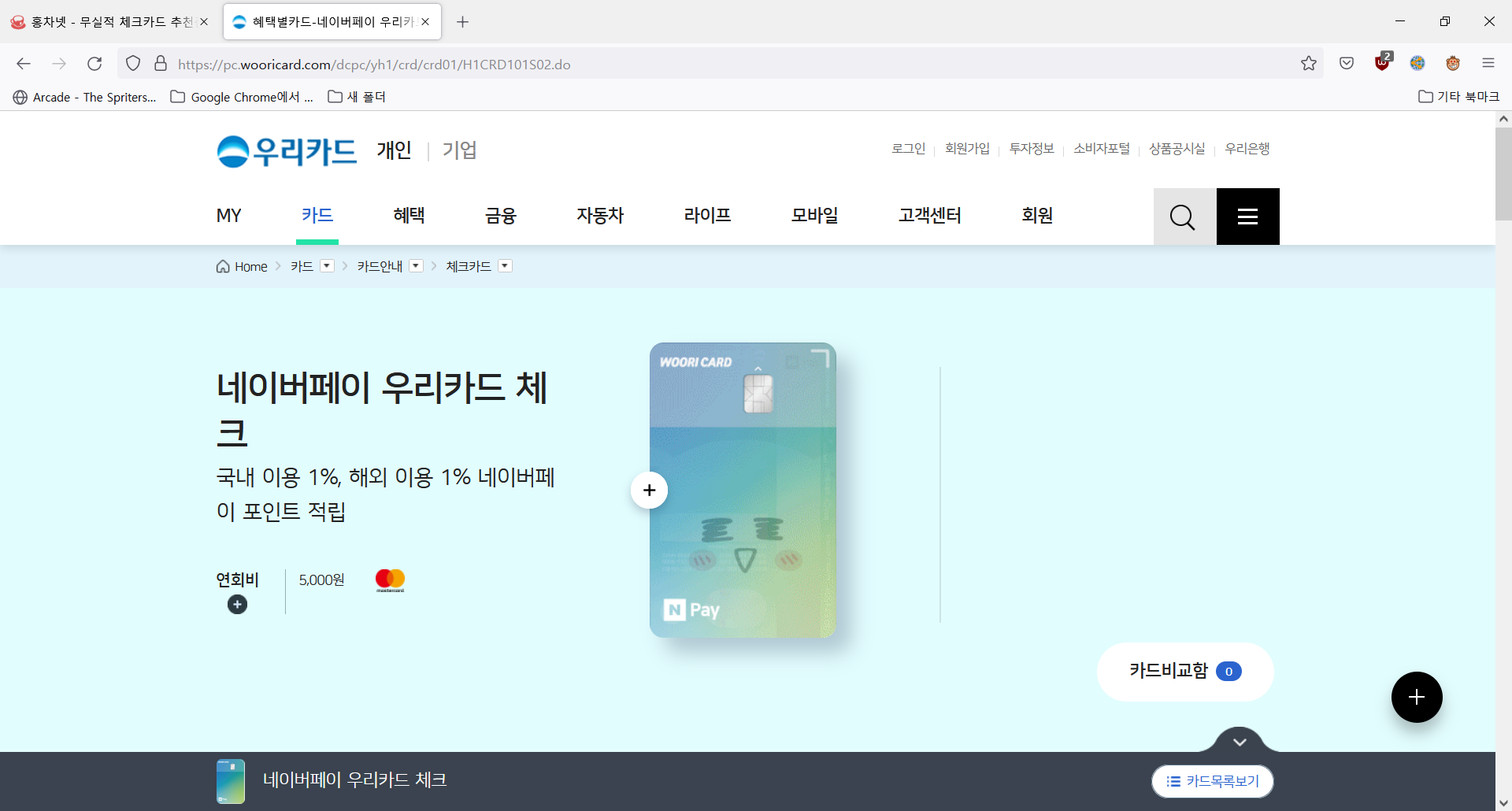Image resolution: width=1512 pixels, height=811 pixels.
Task: Open the Pocket save icon in toolbar
Action: click(1347, 64)
